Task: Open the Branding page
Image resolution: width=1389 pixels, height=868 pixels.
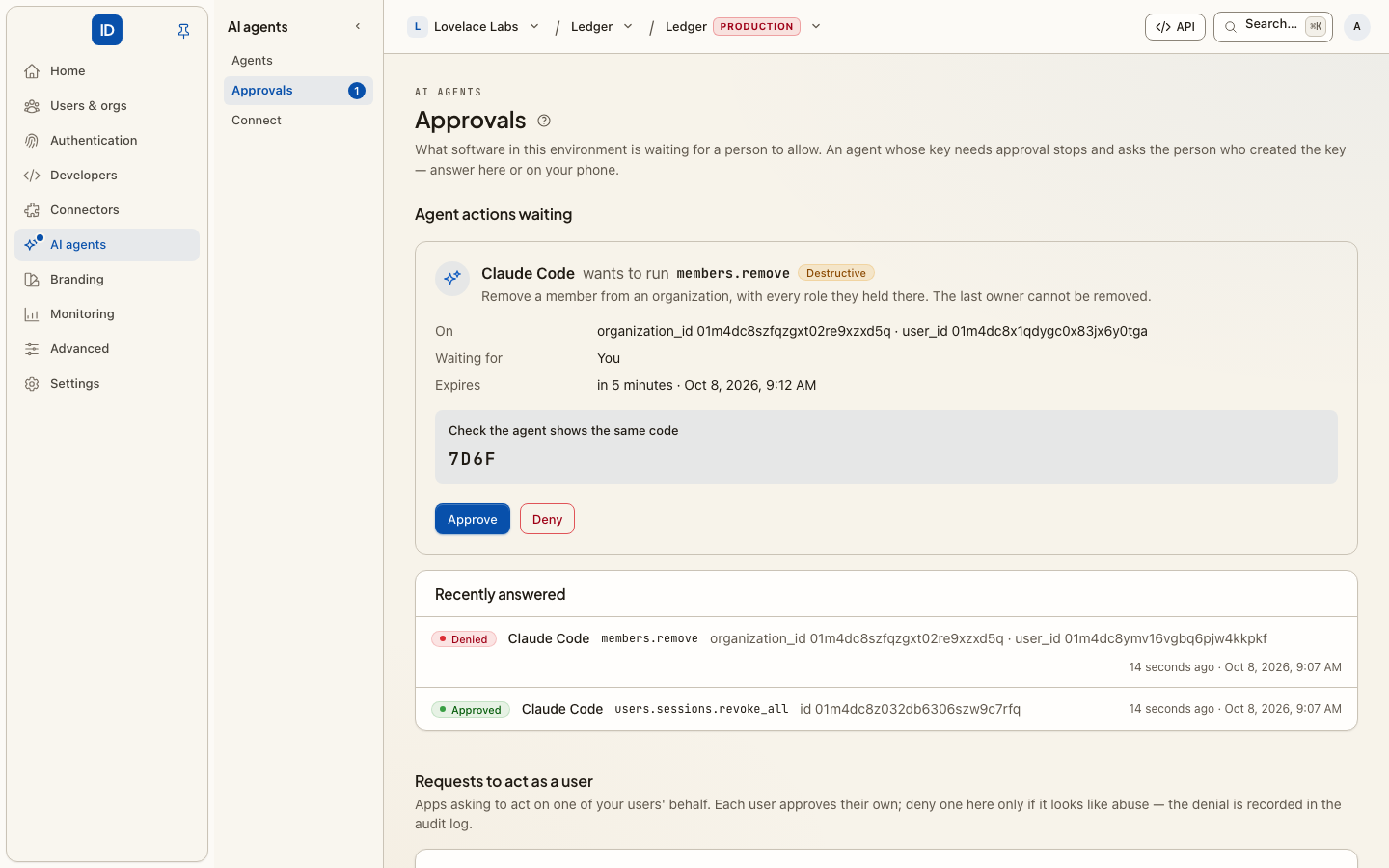Action: (107, 280)
